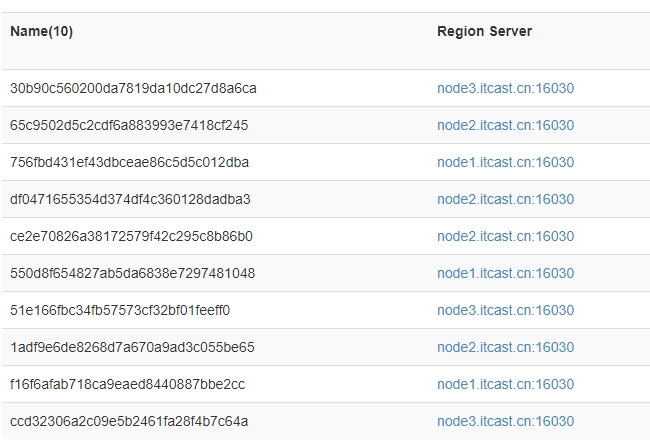Click the Name(10) column header

point(41,32)
